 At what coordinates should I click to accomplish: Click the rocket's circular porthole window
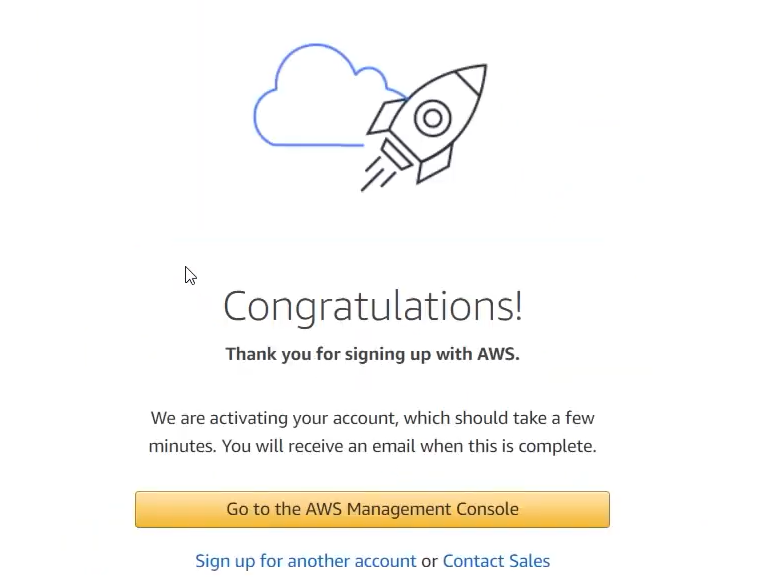[x=432, y=118]
